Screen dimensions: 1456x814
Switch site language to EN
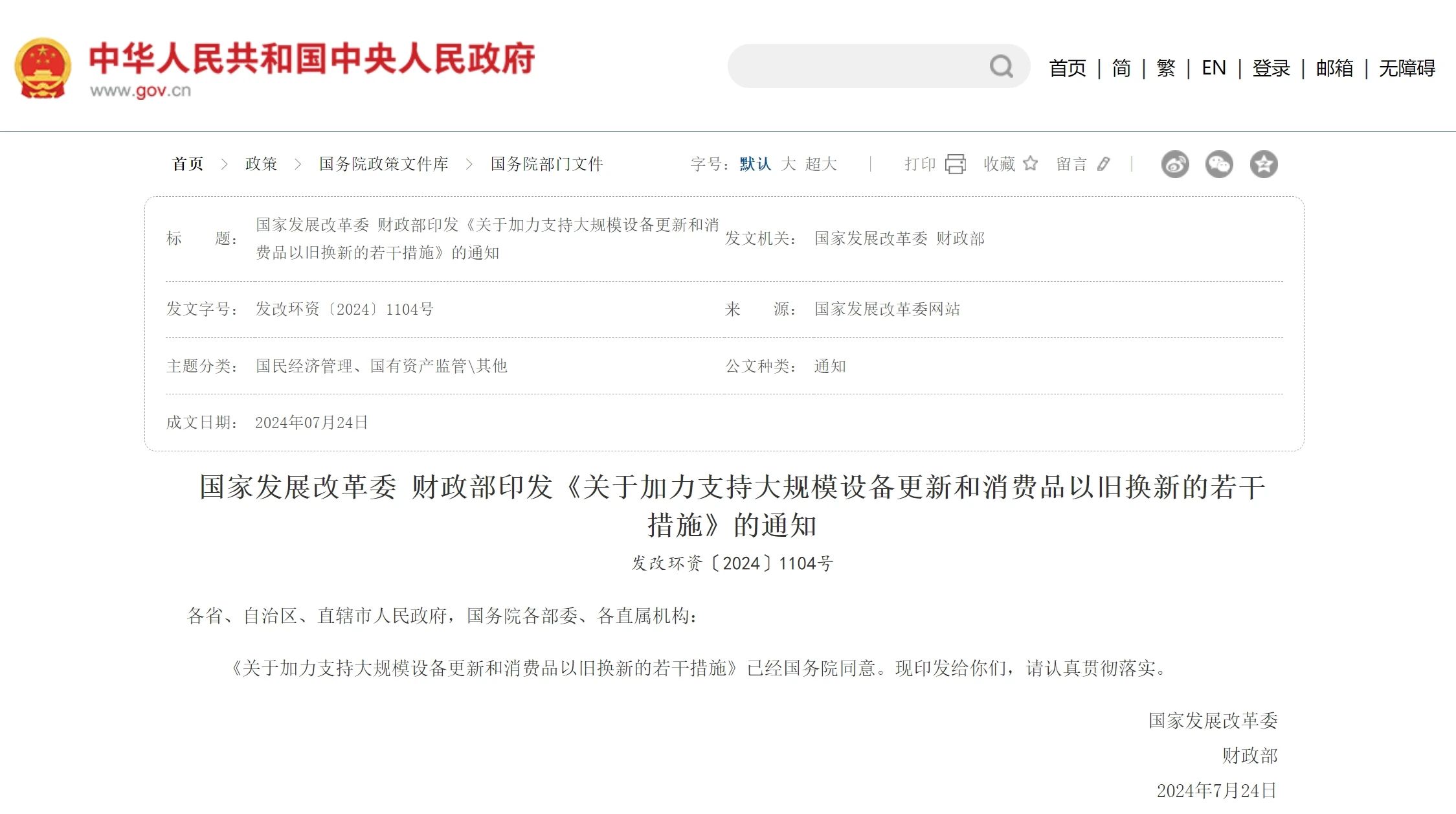1213,68
